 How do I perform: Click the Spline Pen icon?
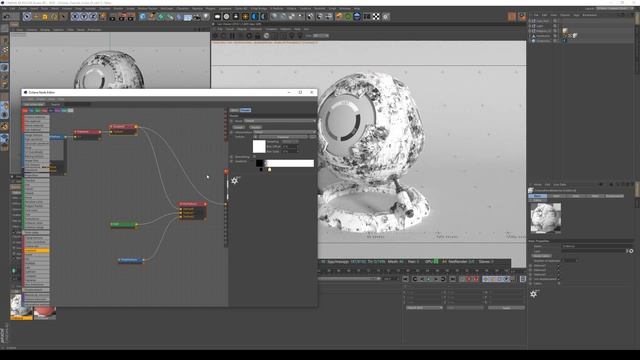(x=151, y=17)
